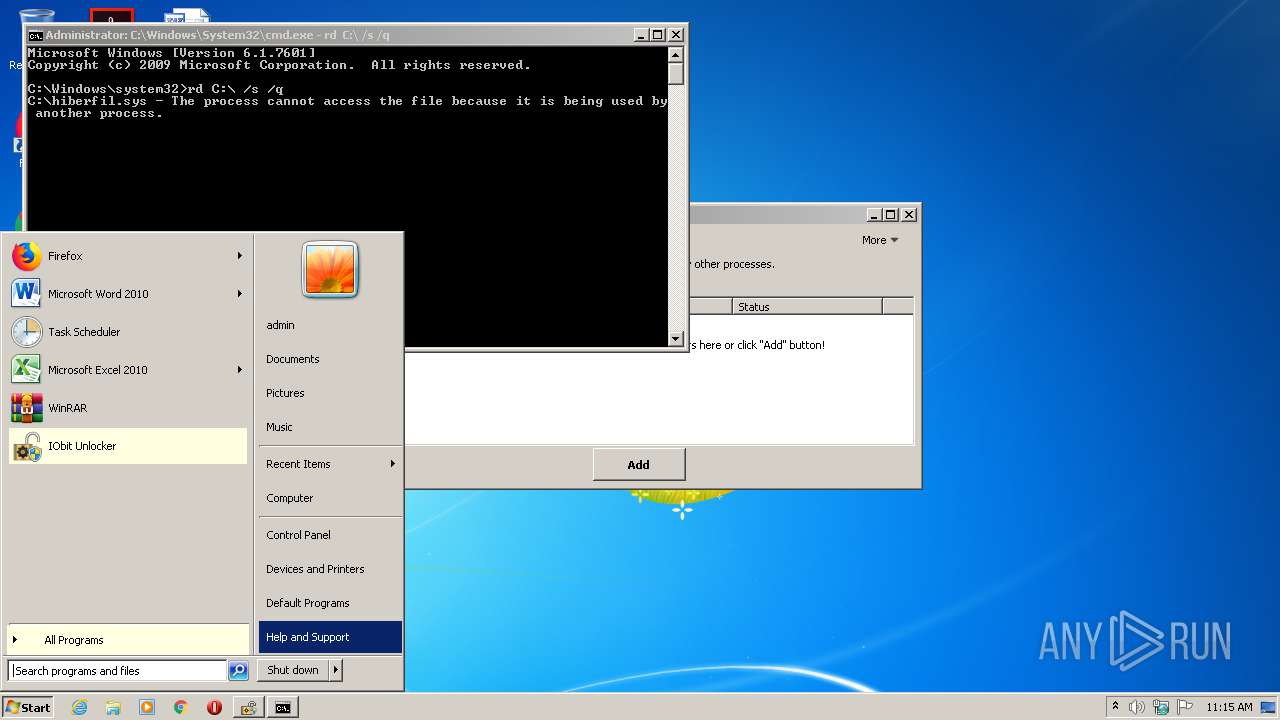
Task: Open the Shut down options arrow
Action: click(336, 670)
